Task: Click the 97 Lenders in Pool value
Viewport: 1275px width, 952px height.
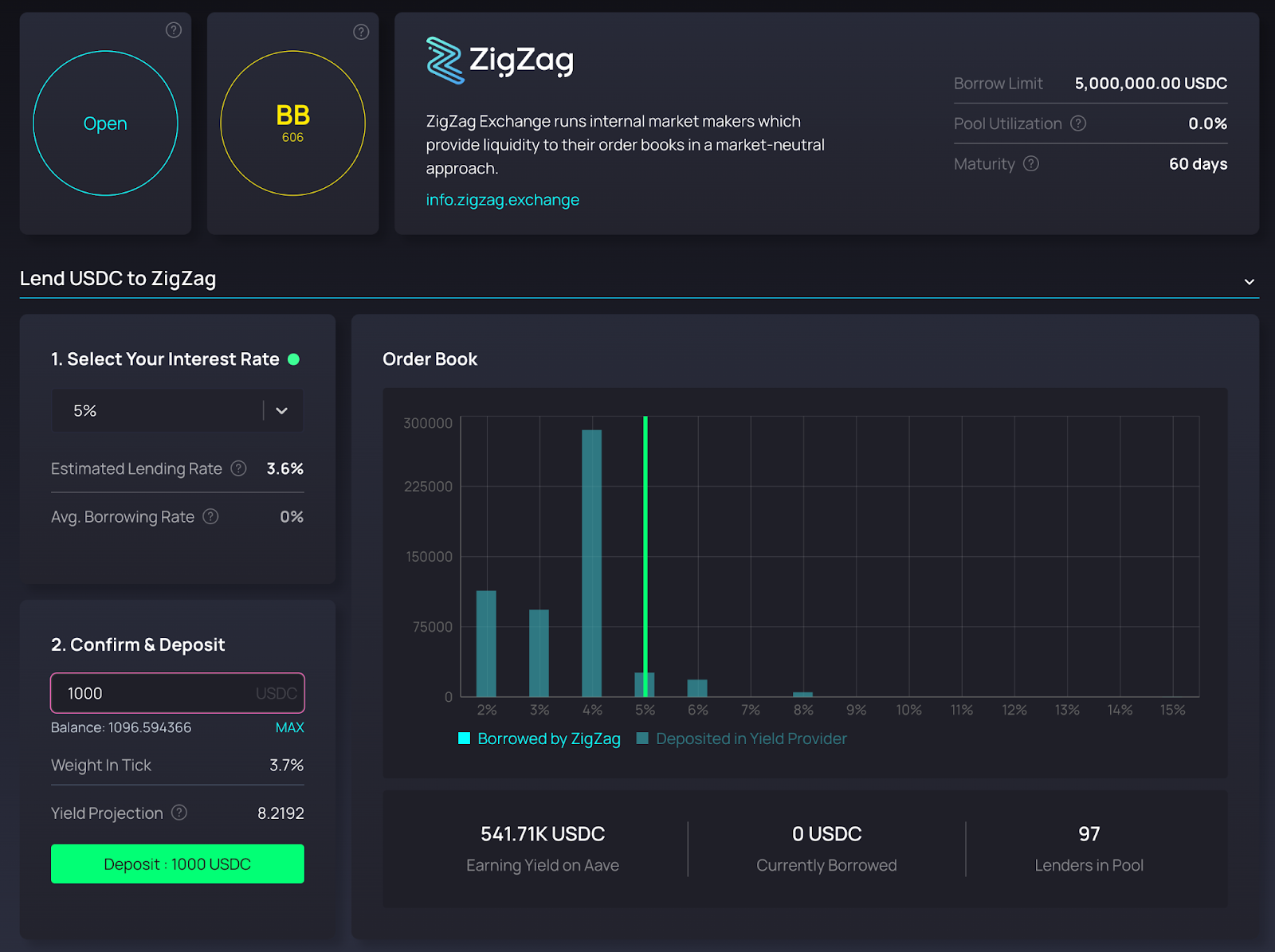Action: click(1089, 834)
